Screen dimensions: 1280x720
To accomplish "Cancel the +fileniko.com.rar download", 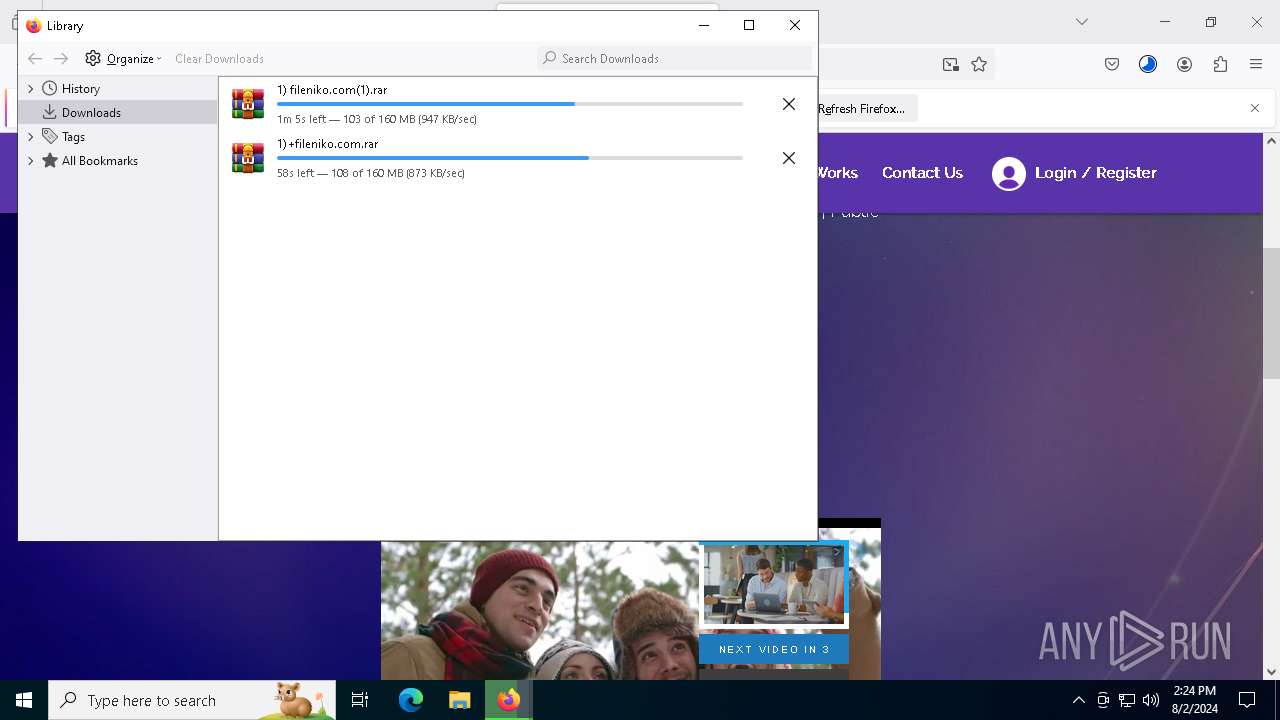I will pyautogui.click(x=789, y=158).
